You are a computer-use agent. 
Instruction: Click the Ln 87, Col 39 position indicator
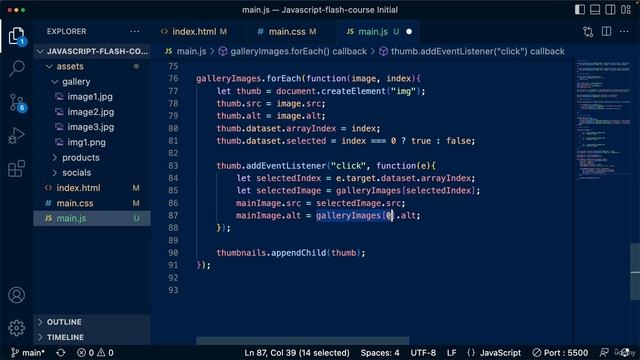click(297, 353)
